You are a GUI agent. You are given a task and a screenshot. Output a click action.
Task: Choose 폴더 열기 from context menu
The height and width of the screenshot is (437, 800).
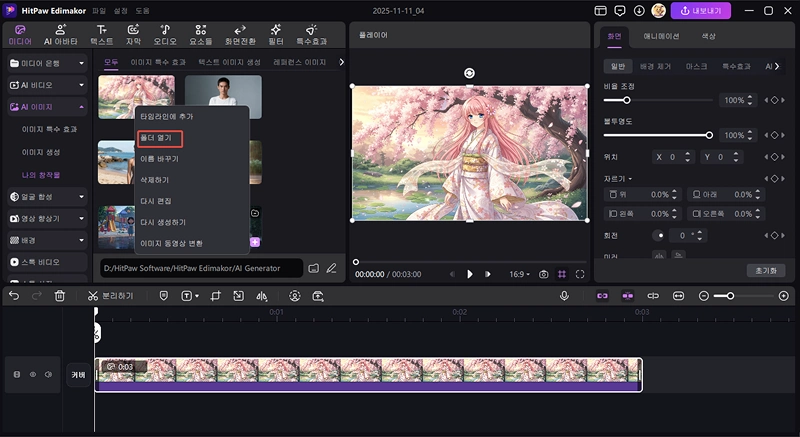160,137
